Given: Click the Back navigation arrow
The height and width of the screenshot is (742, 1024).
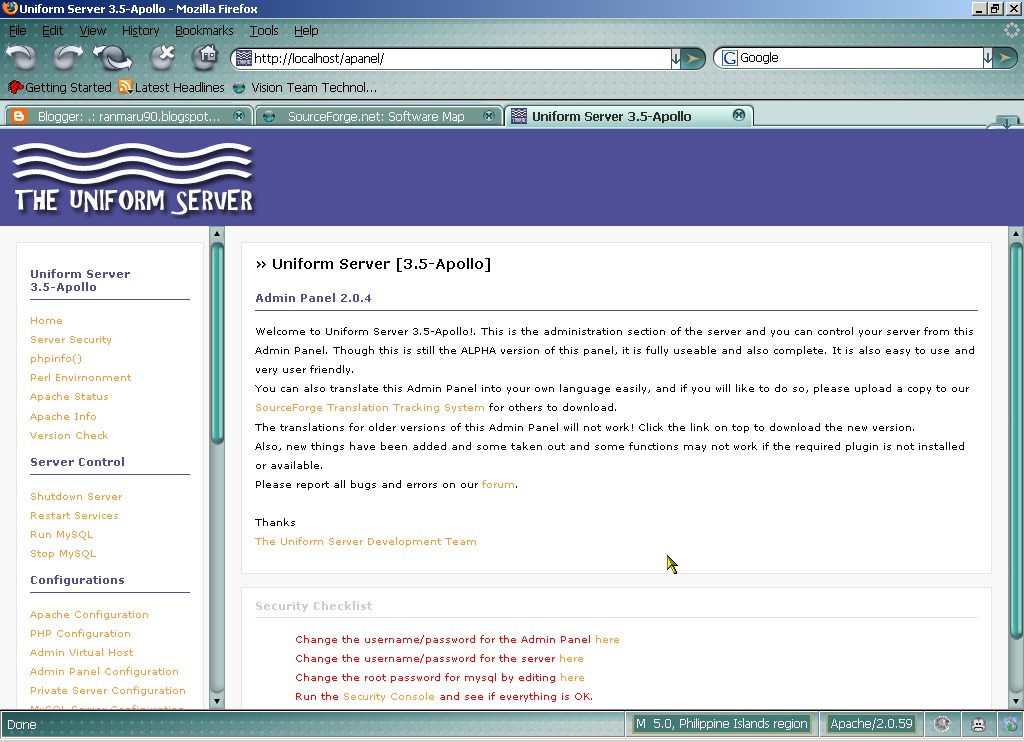Looking at the screenshot, I should [x=22, y=57].
